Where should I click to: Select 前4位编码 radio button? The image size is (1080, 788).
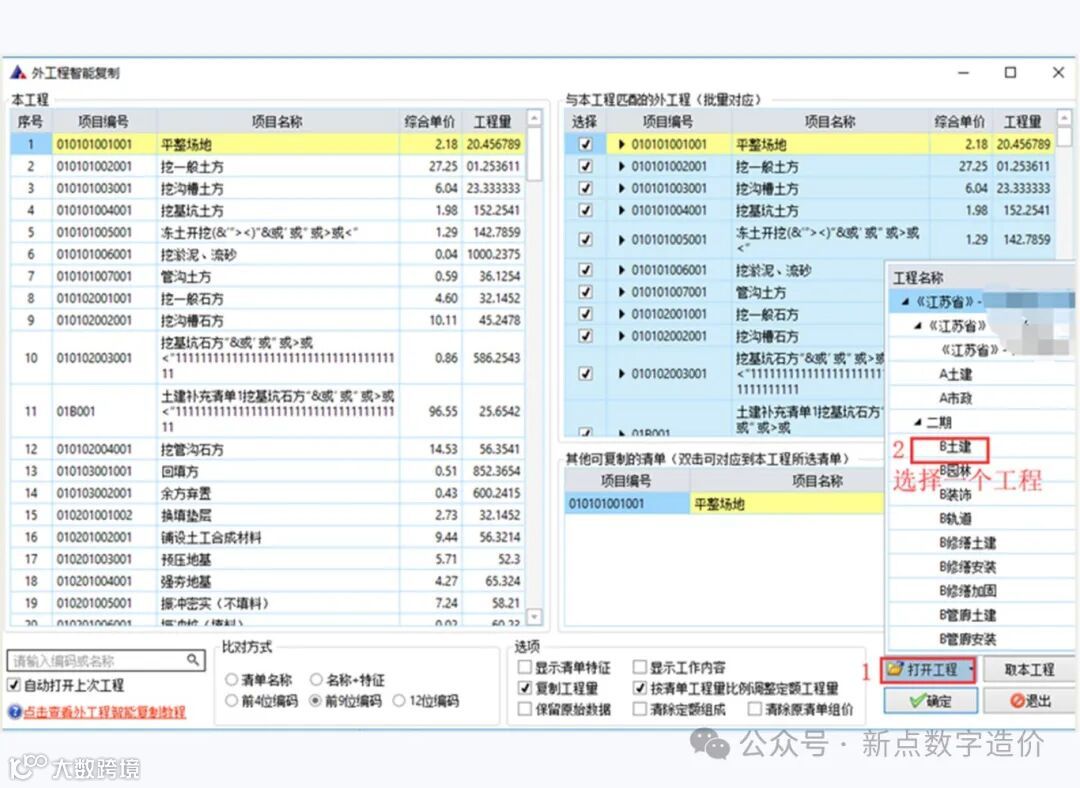tap(231, 701)
